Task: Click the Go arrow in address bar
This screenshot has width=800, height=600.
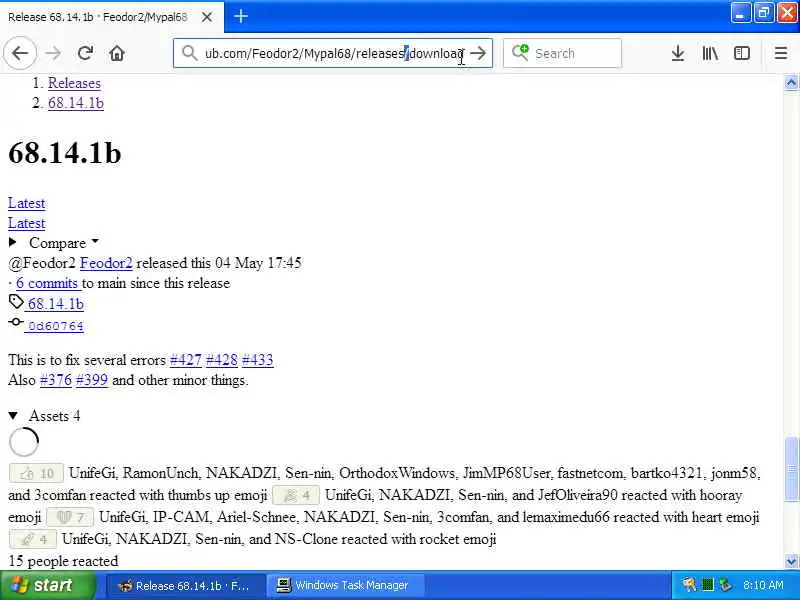Action: coord(478,53)
